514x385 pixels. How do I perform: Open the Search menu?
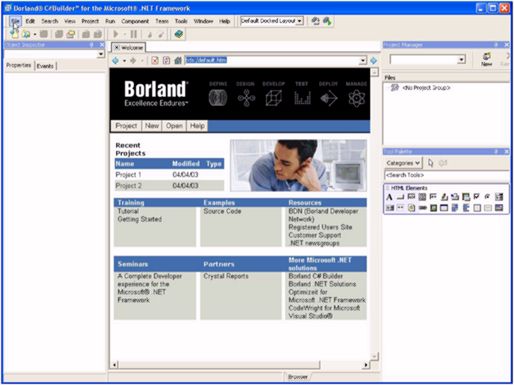[50, 21]
